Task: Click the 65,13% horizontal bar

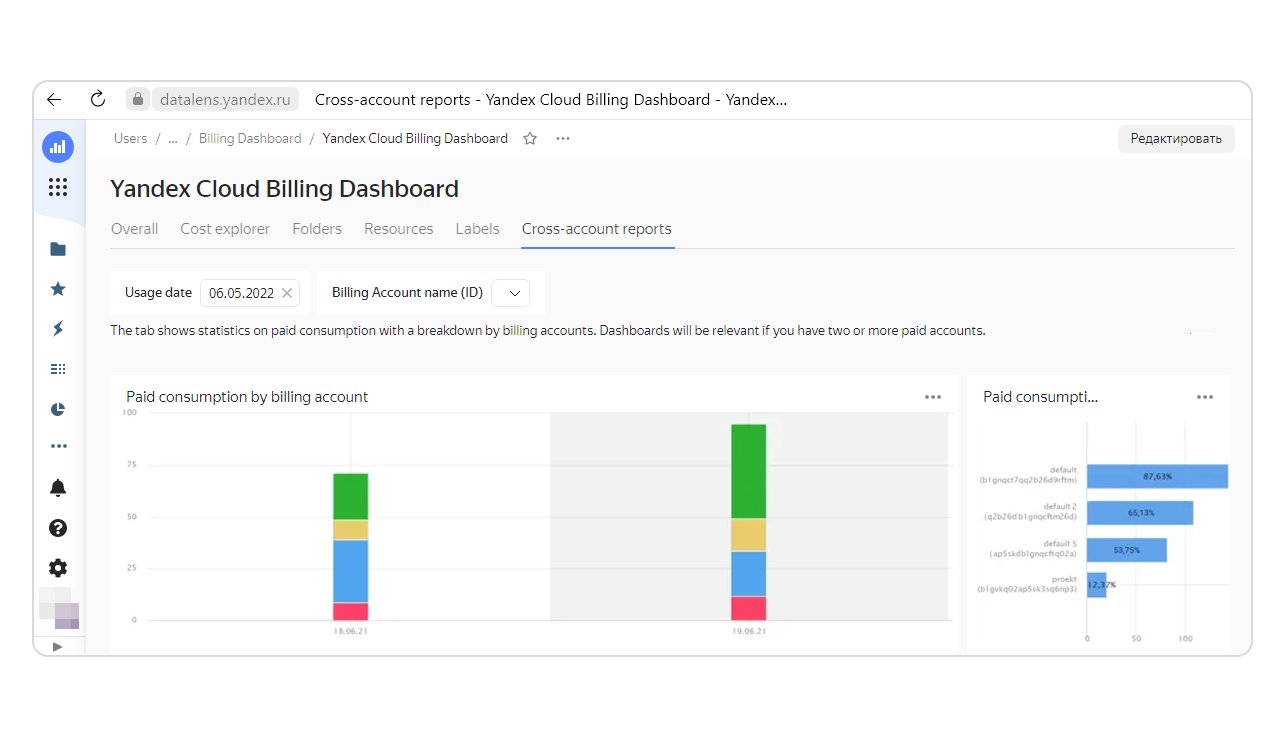Action: (x=1140, y=513)
